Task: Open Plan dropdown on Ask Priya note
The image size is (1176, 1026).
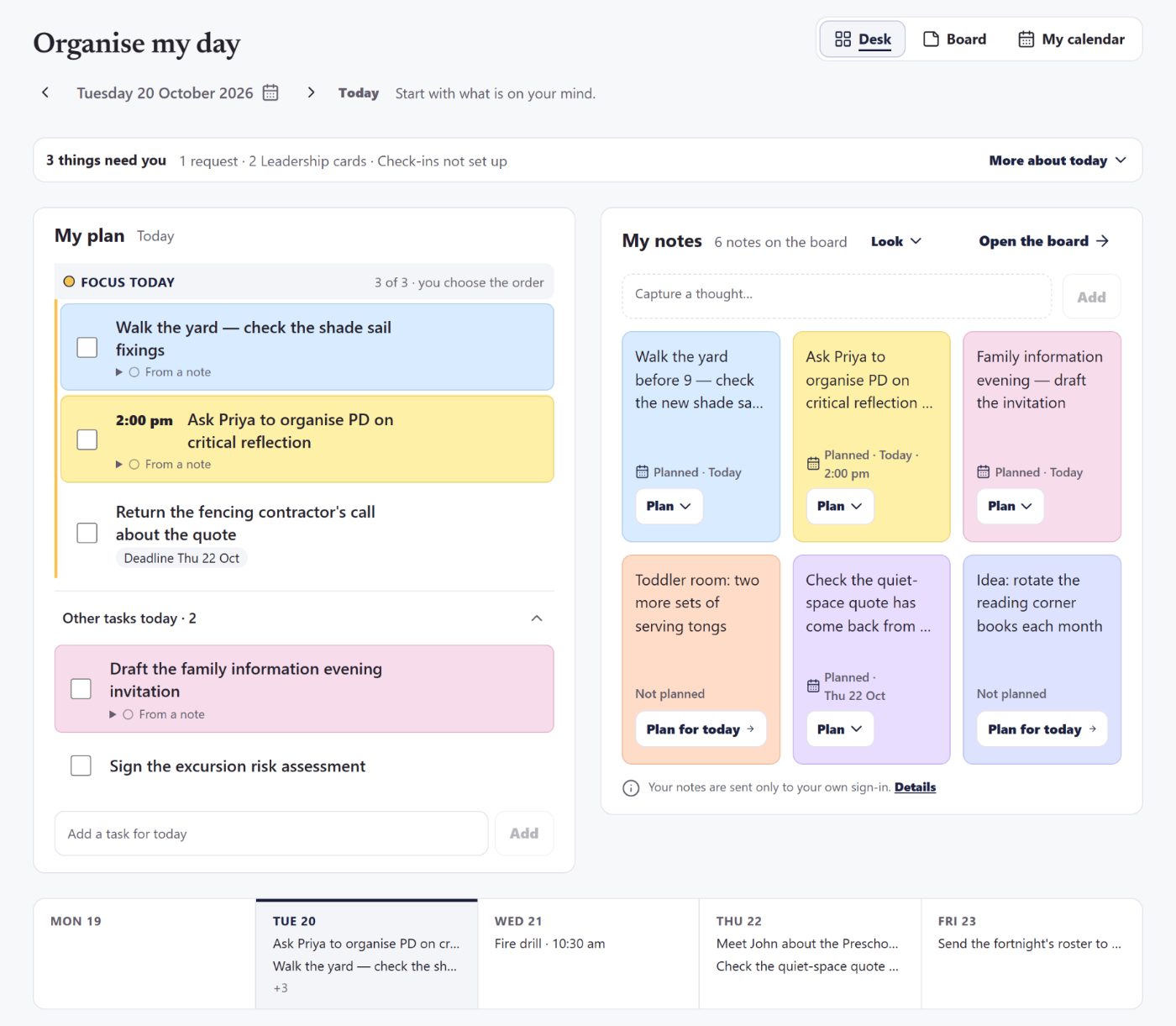Action: 839,506
